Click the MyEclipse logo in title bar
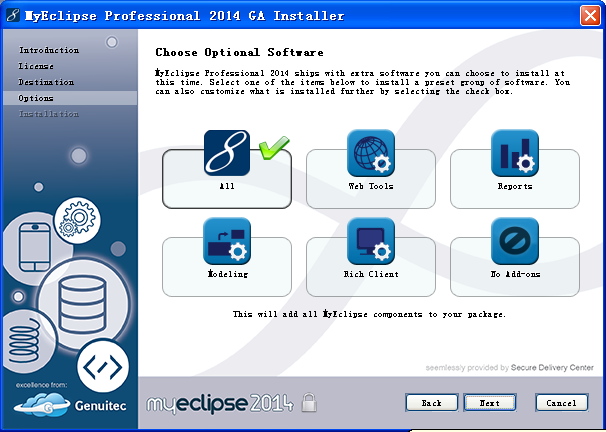 coord(13,15)
